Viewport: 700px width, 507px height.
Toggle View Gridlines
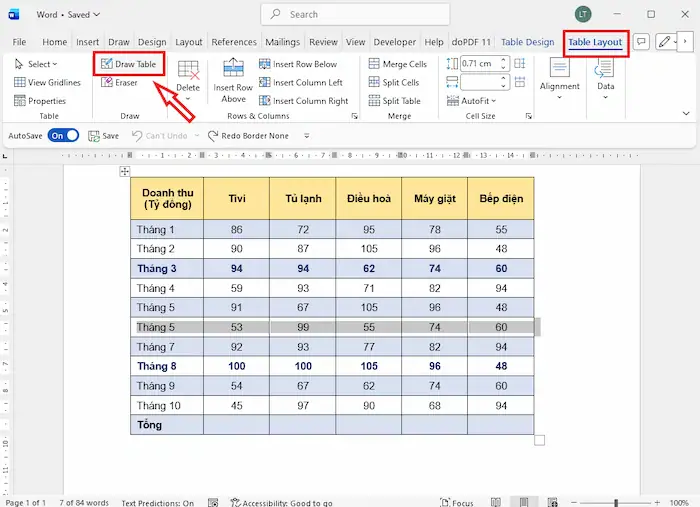(x=47, y=83)
